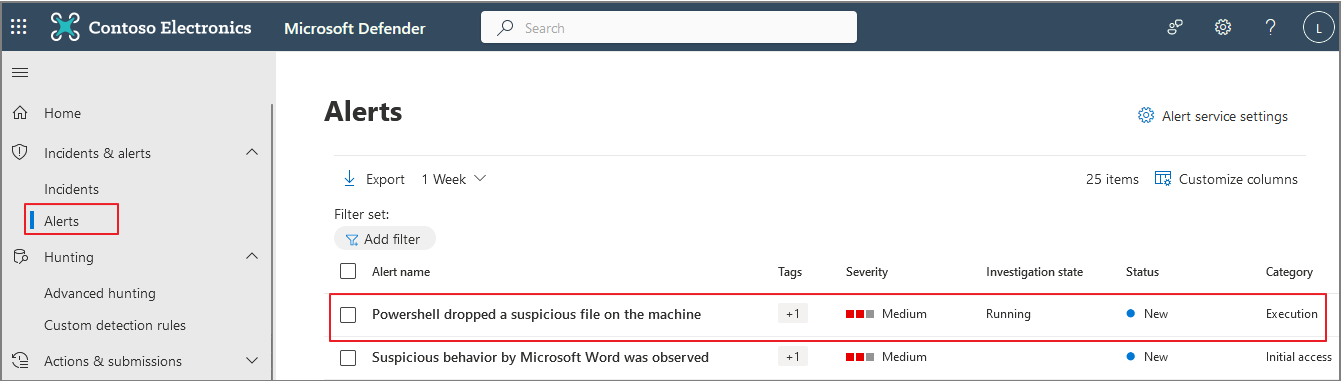This screenshot has height=381, width=1341.
Task: Click the Initial access category cell
Action: point(1299,357)
